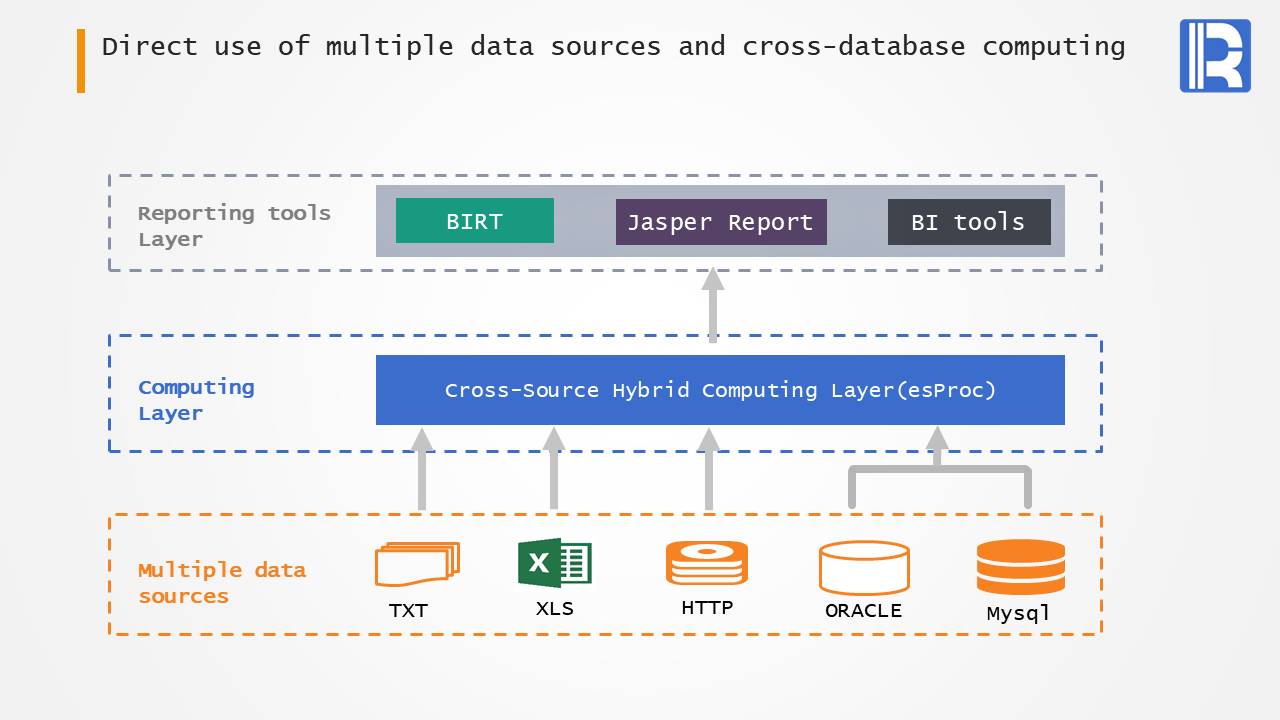Click the dark BI tools box
The height and width of the screenshot is (720, 1280).
(x=968, y=222)
